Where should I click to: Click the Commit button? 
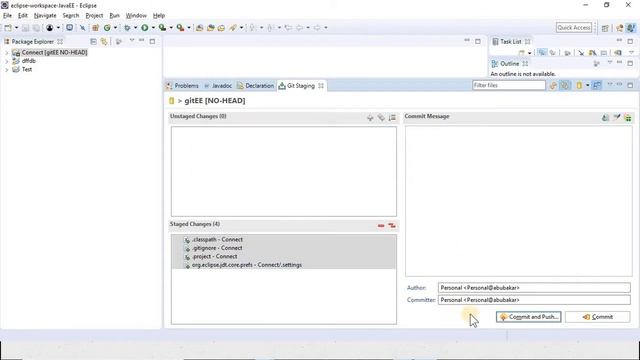pyautogui.click(x=598, y=317)
